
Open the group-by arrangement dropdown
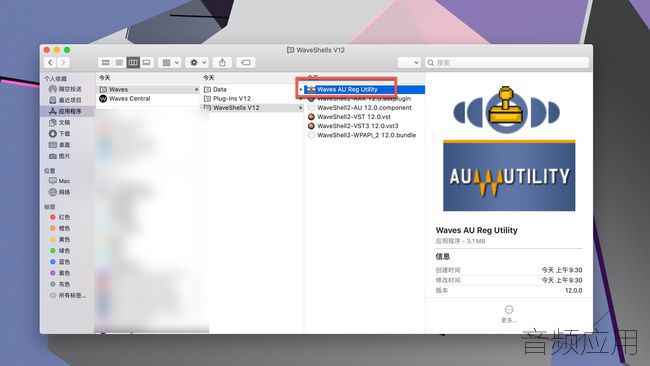point(170,63)
